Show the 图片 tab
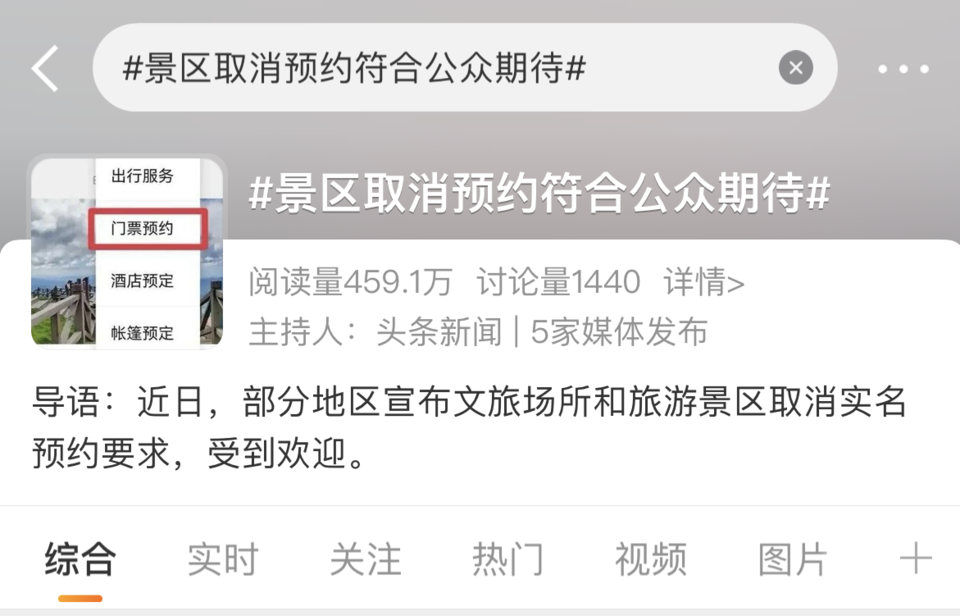 click(793, 558)
